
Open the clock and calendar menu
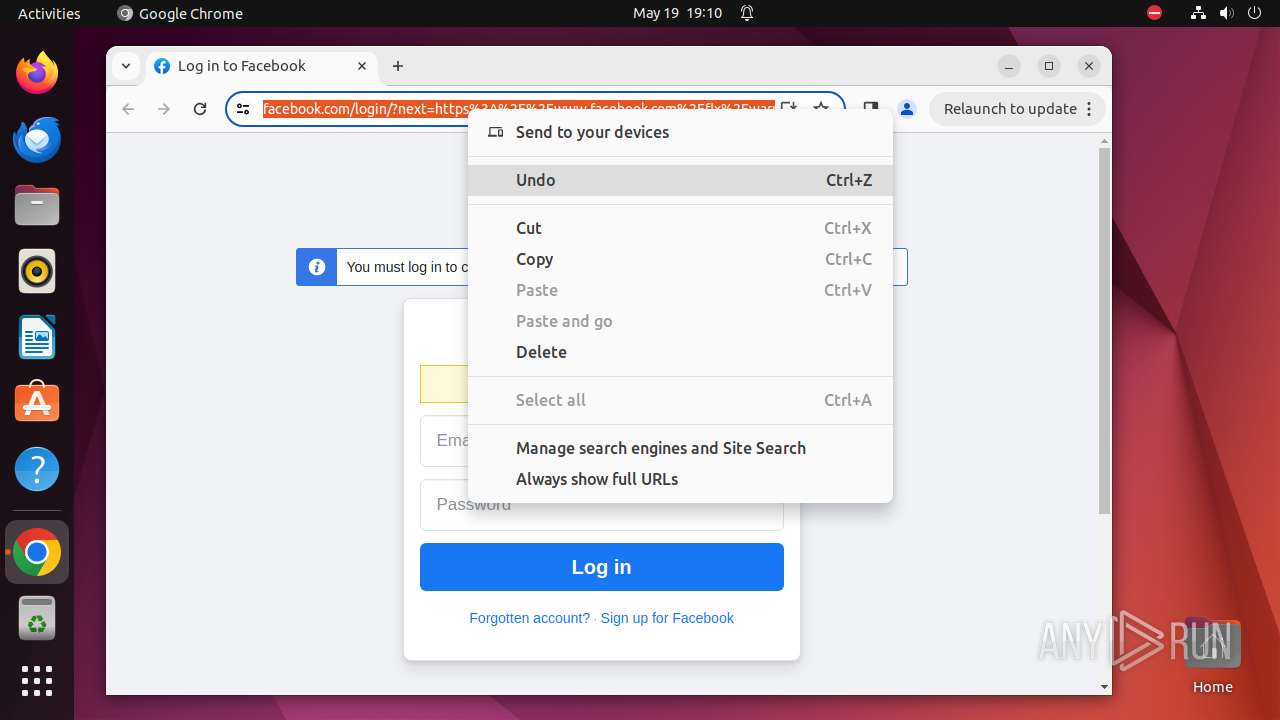click(x=677, y=13)
